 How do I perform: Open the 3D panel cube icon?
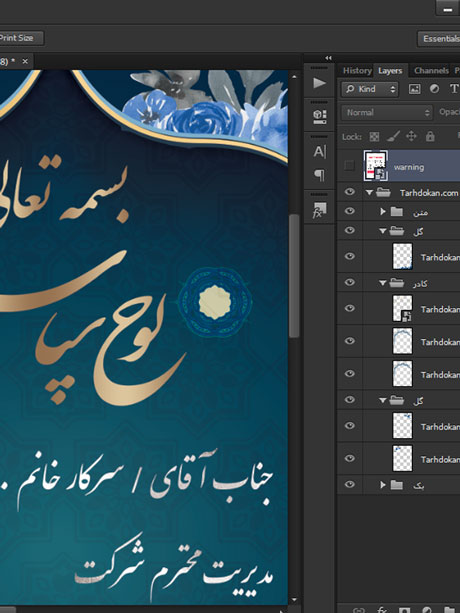pos(319,116)
